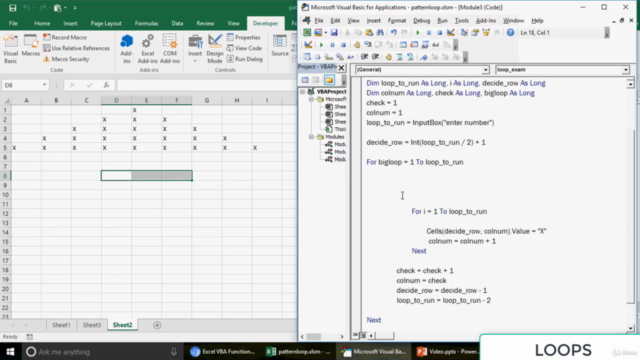Collapse Microsoft Excel Objects folder

pyautogui.click(x=311, y=99)
